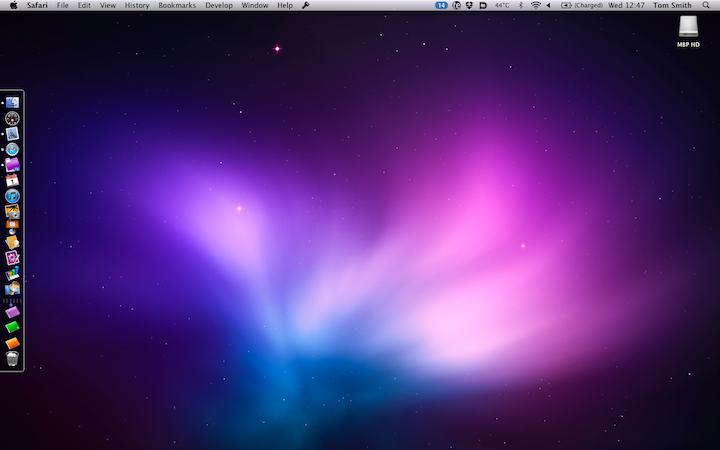Screen dimensions: 720x450
Task: Open the Mail eagle stamp icon
Action: (x=12, y=134)
